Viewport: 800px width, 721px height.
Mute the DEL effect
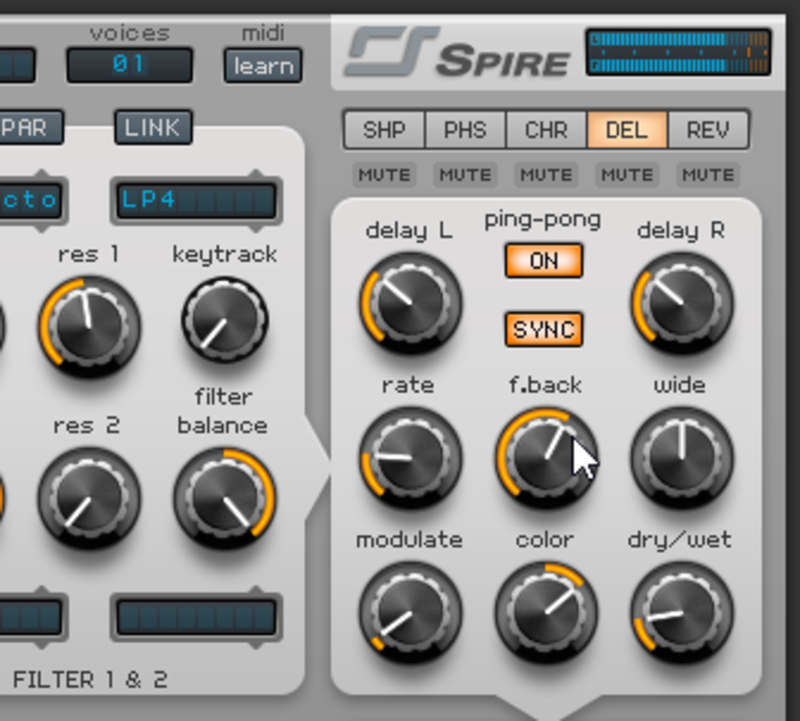pos(627,175)
